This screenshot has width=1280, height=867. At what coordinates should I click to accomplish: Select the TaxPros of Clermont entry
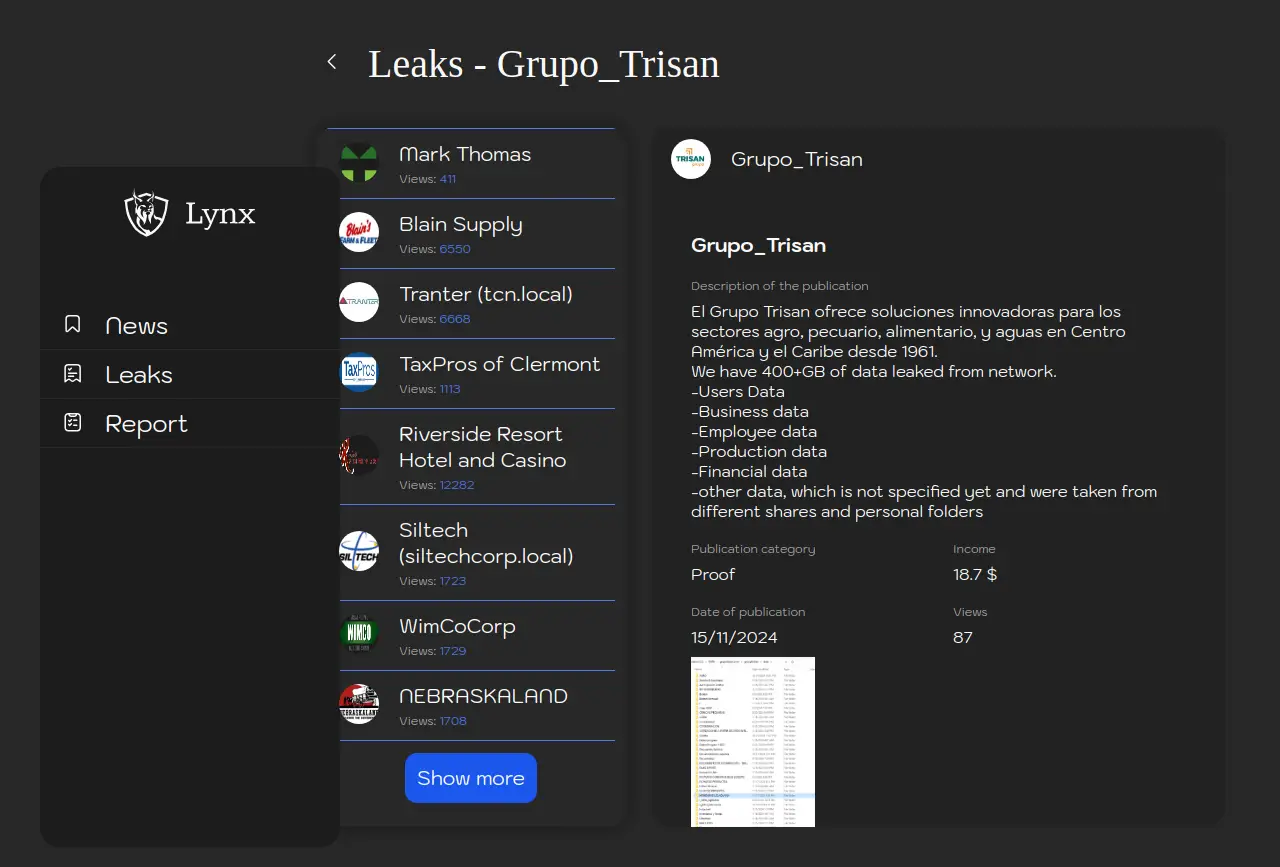[x=499, y=365]
